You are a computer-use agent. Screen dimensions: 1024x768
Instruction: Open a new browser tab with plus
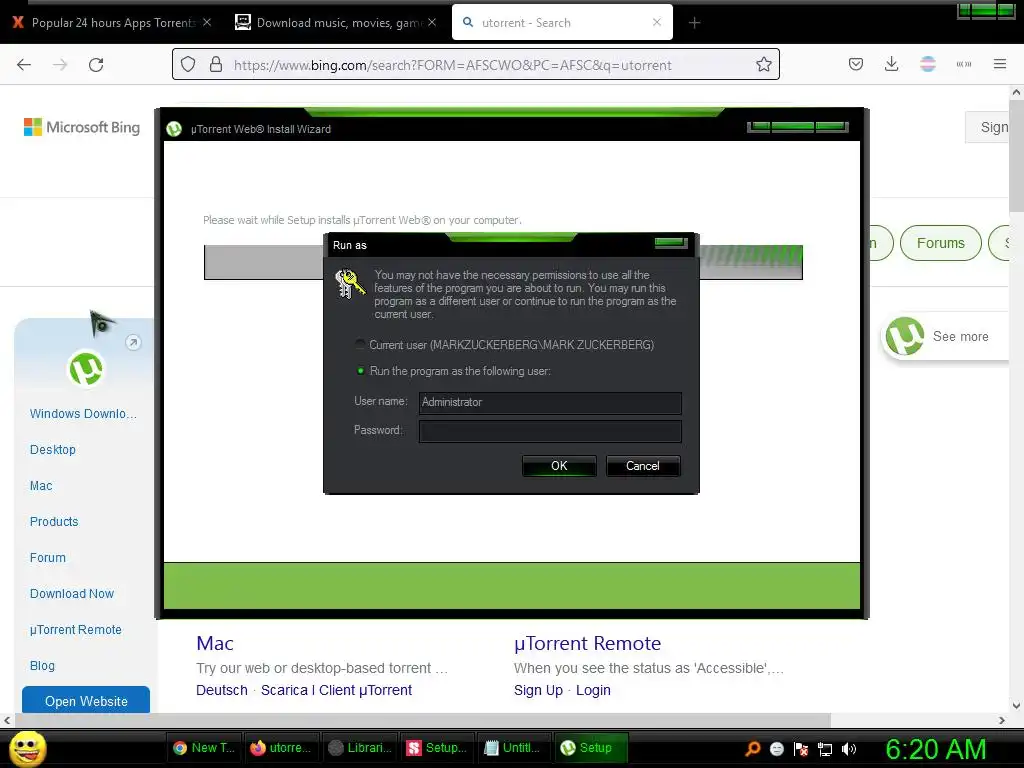[x=694, y=23]
